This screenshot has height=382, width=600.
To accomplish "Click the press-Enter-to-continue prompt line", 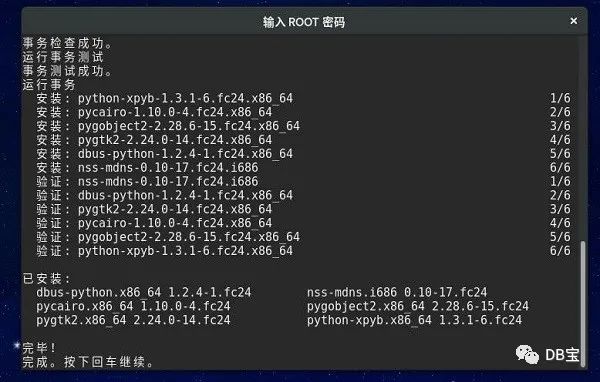I will tap(88, 362).
